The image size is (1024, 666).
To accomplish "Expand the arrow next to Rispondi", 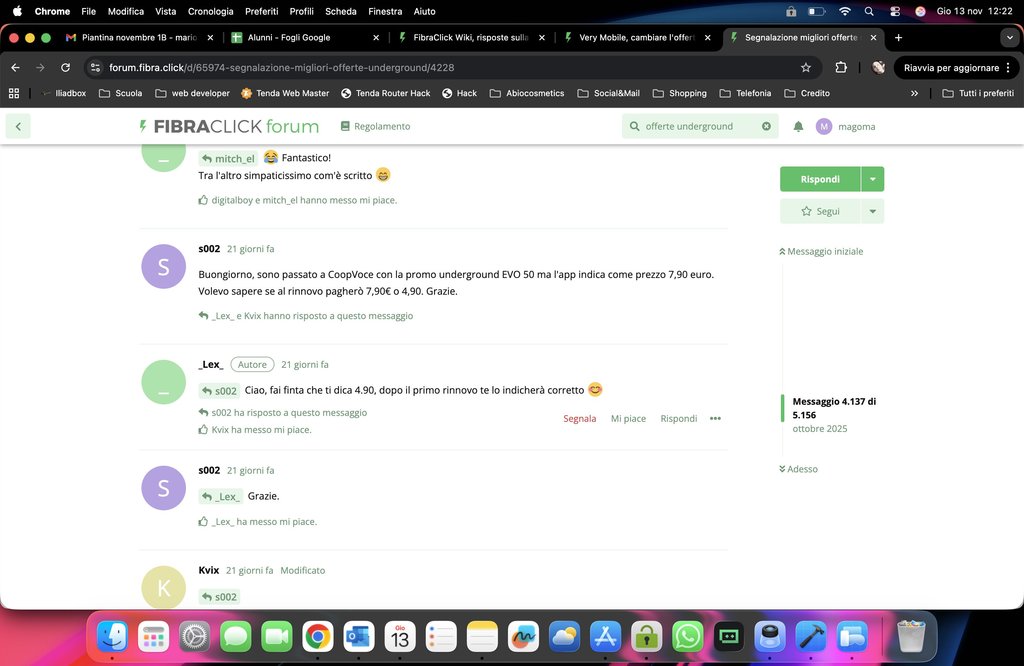I will click(872, 179).
